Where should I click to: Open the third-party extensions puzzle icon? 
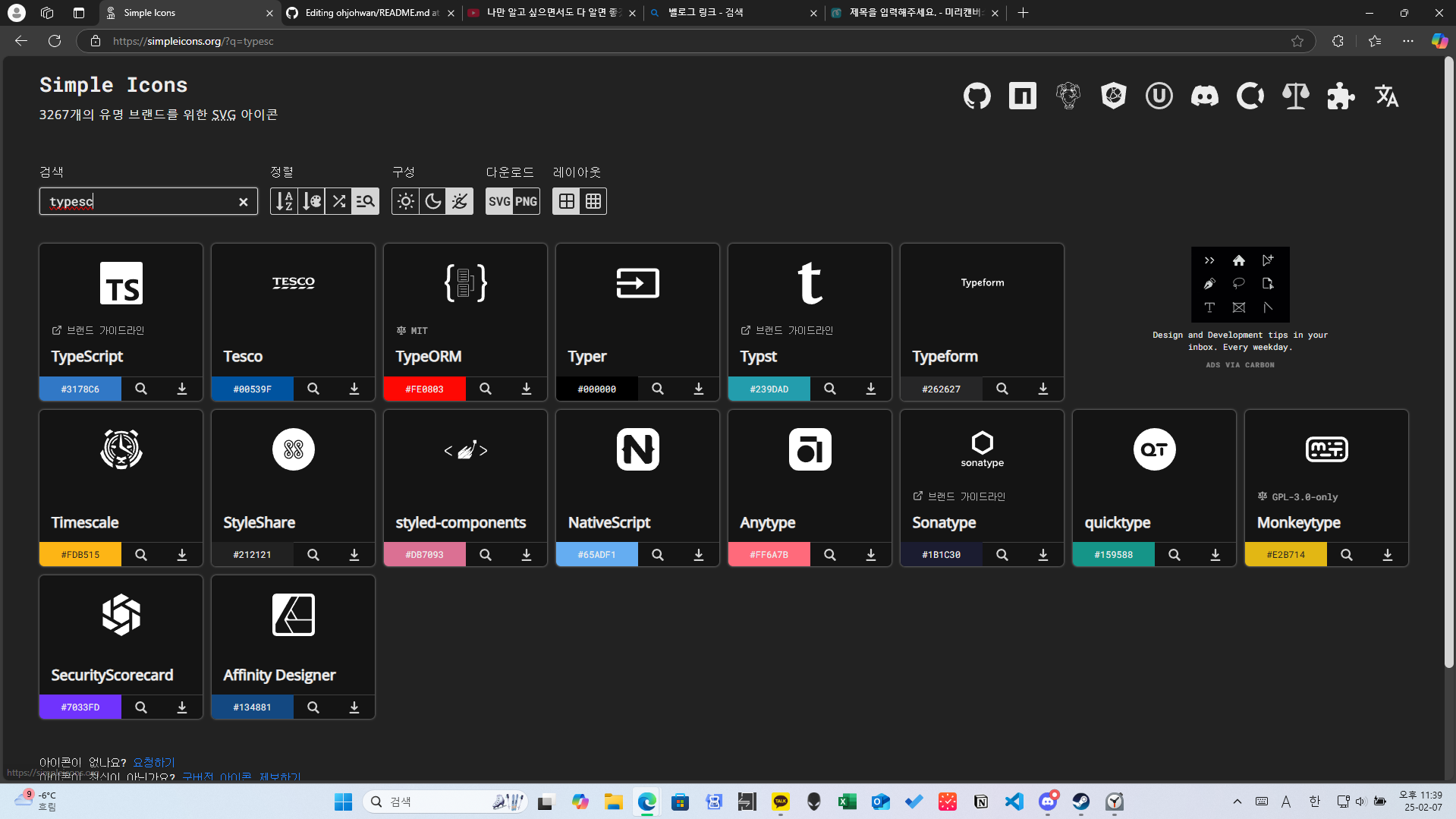pyautogui.click(x=1341, y=96)
